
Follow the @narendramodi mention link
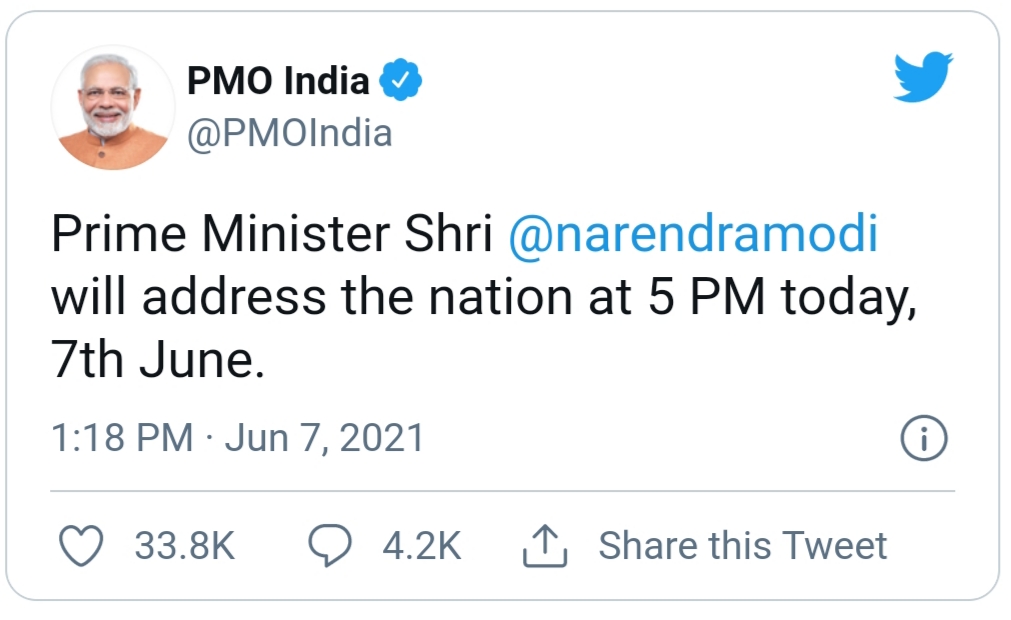(x=693, y=236)
